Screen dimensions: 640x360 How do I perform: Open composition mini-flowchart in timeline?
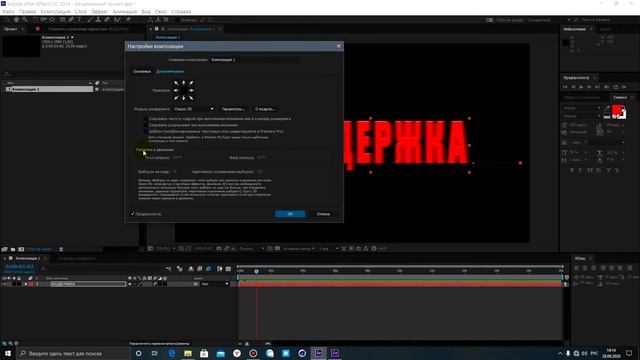[x=169, y=269]
